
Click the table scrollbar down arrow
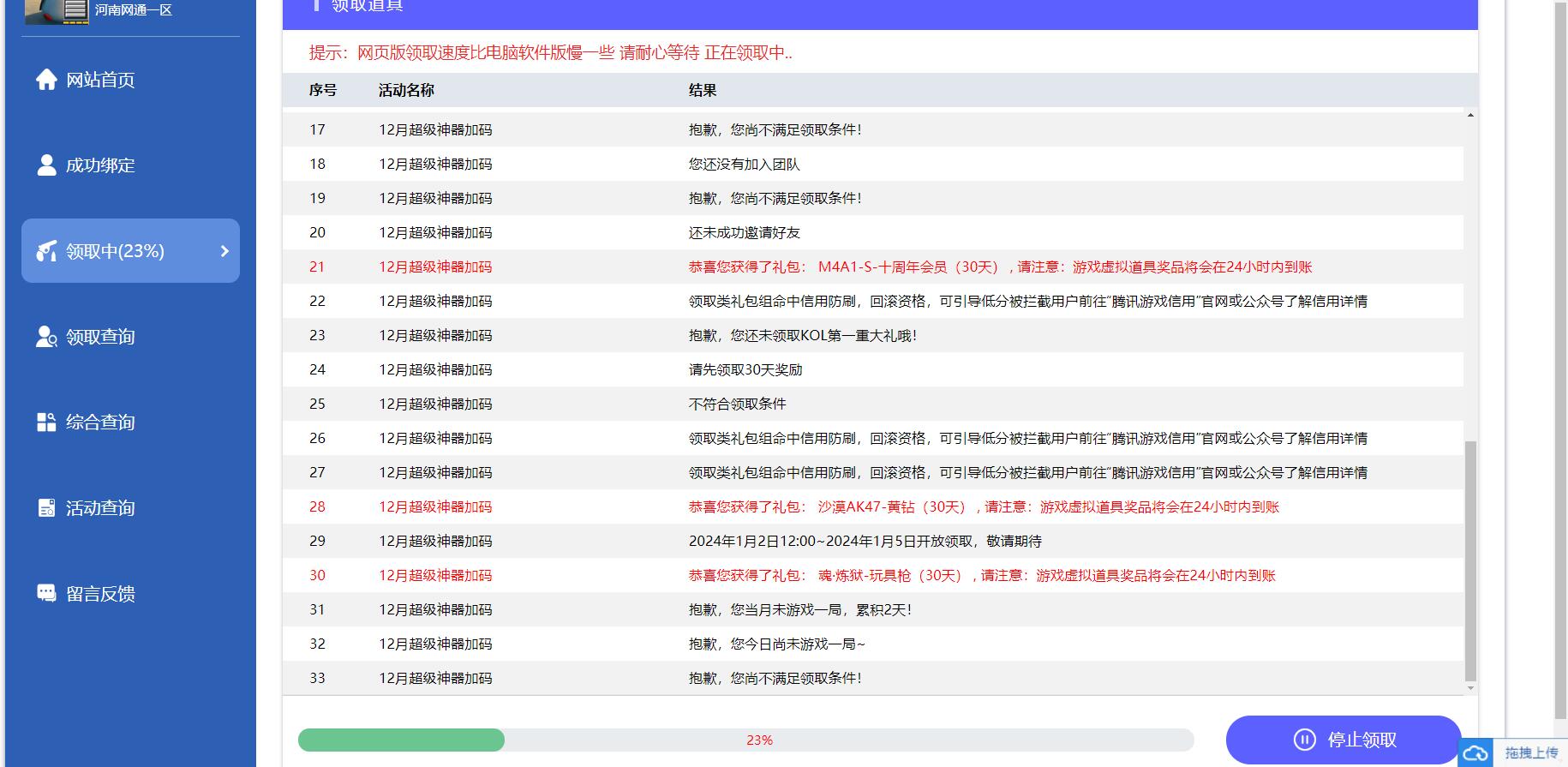click(1470, 688)
